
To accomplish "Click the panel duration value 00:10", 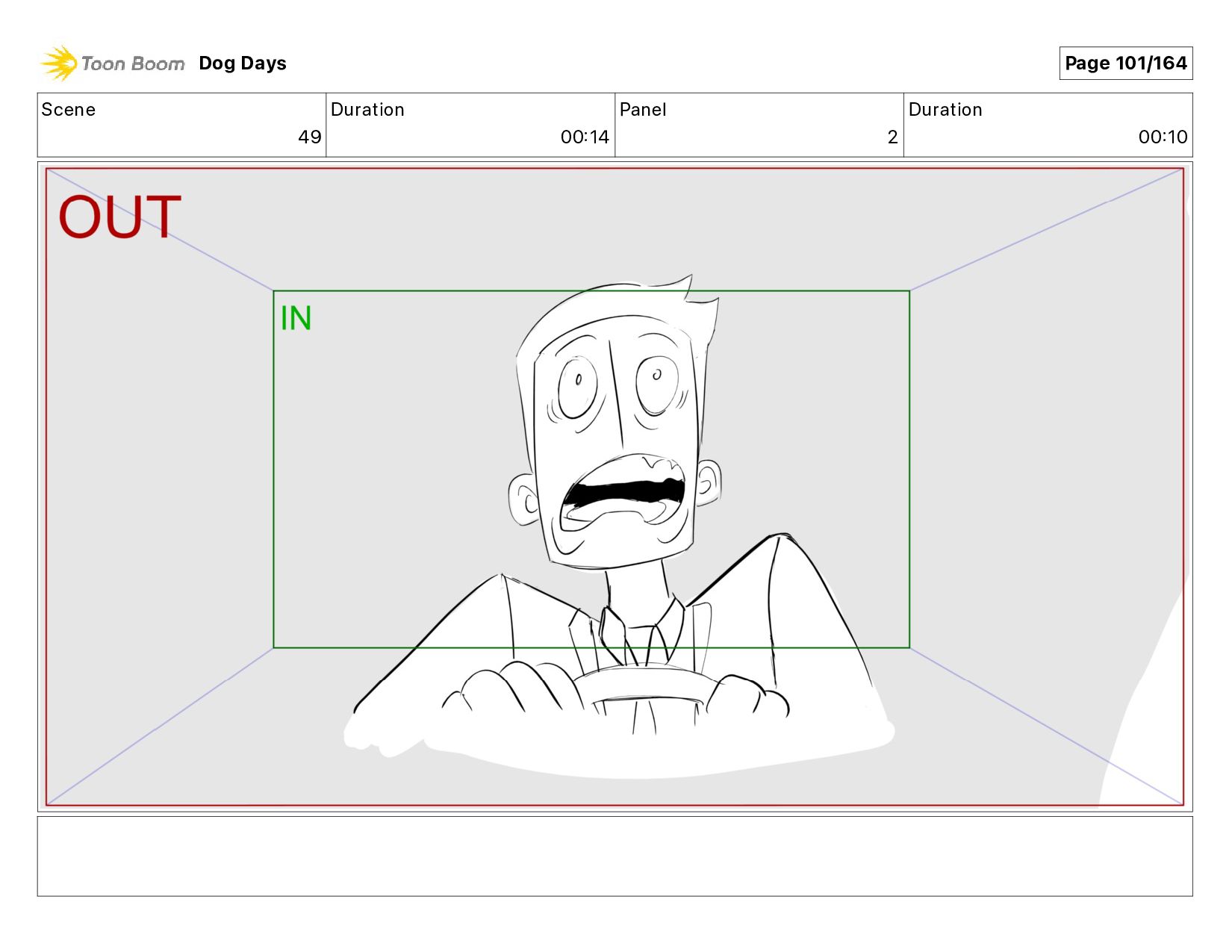I will (x=1163, y=137).
